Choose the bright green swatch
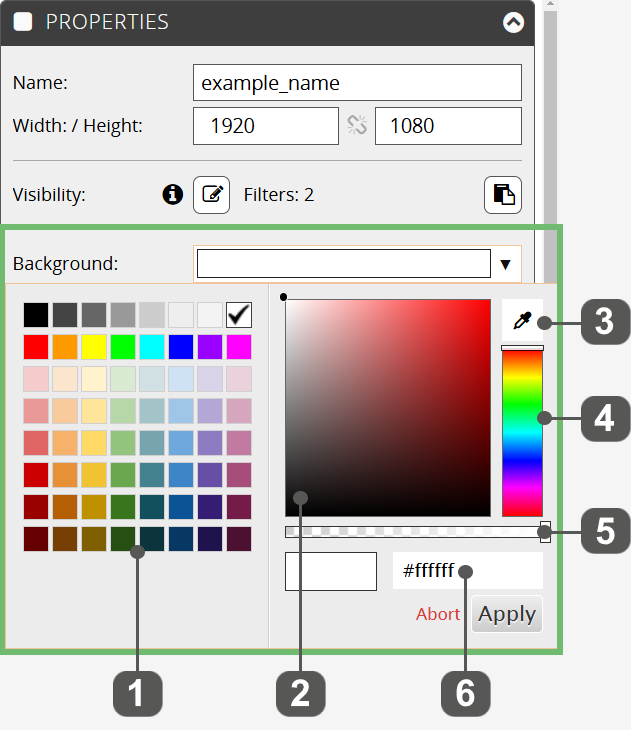631x730 pixels. 123,347
